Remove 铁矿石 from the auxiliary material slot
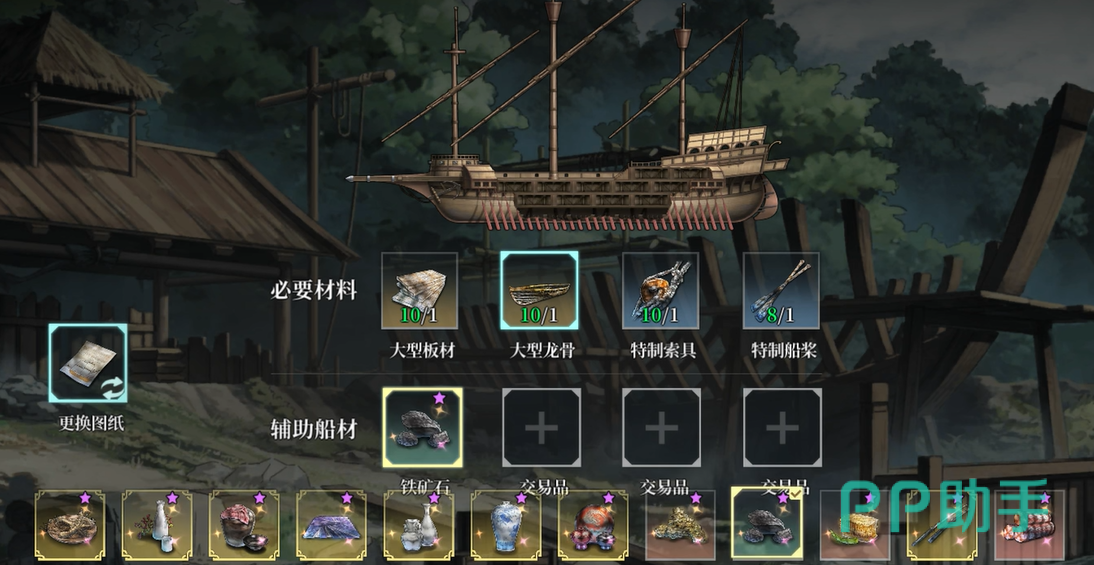Image resolution: width=1094 pixels, height=565 pixels. click(x=422, y=428)
